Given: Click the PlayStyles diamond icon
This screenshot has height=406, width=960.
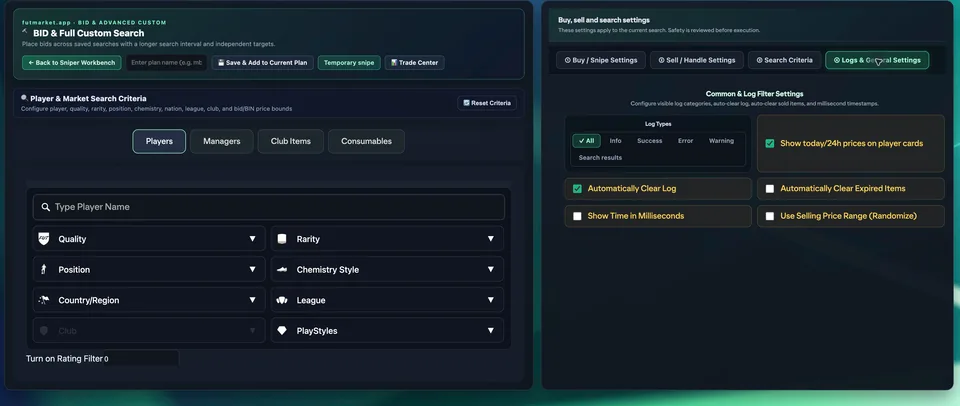Looking at the screenshot, I should click(x=282, y=331).
